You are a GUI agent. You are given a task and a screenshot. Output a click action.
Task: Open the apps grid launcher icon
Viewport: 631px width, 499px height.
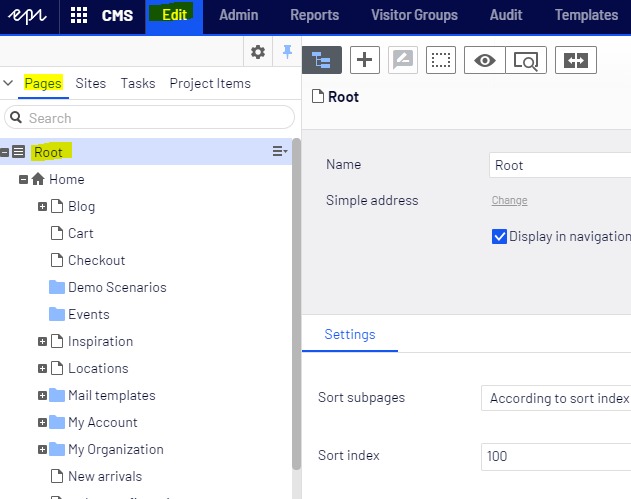coord(79,16)
